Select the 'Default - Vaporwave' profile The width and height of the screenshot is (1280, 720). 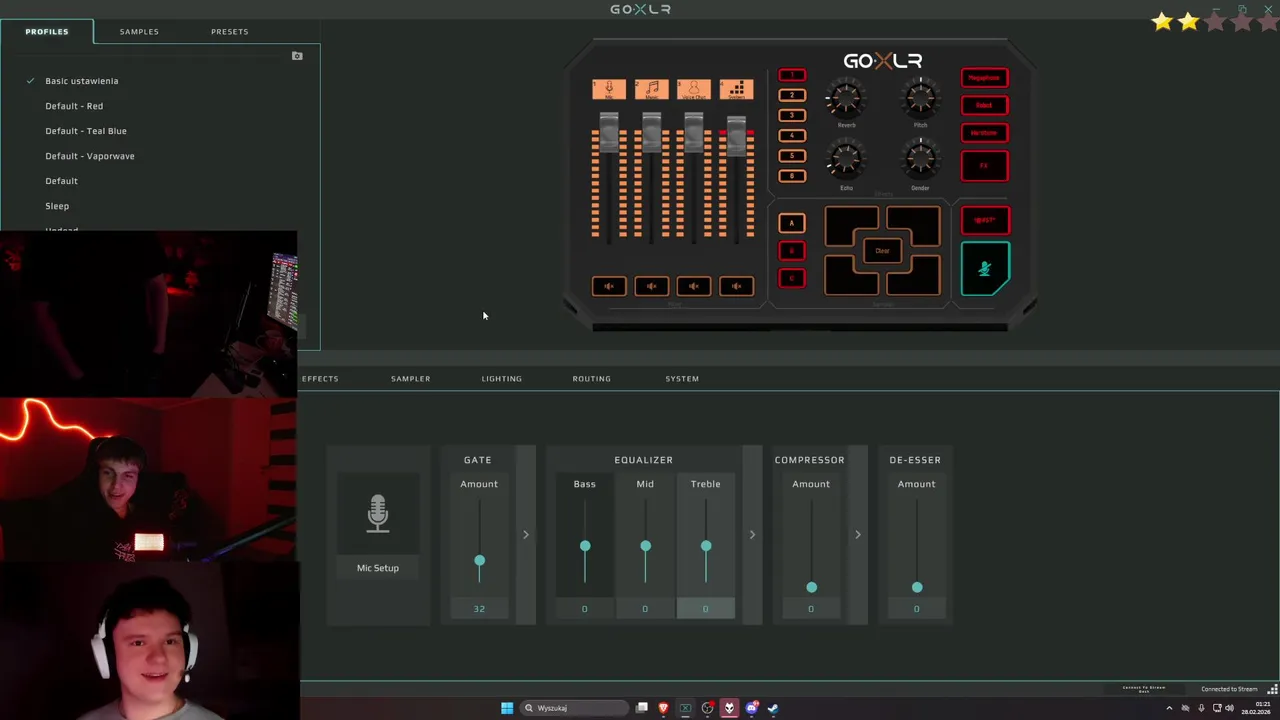(90, 156)
